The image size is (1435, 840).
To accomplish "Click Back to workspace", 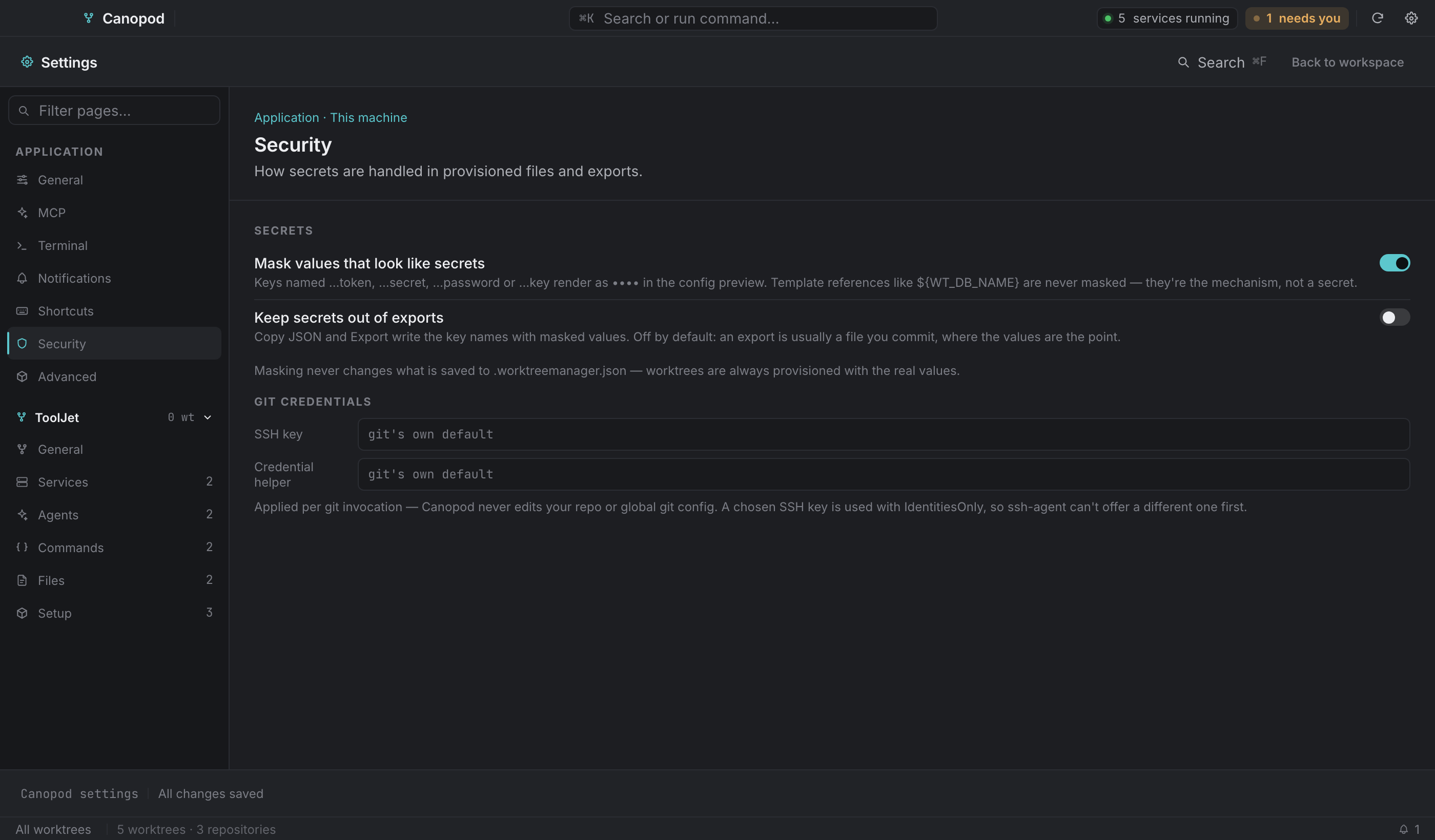I will pos(1347,62).
